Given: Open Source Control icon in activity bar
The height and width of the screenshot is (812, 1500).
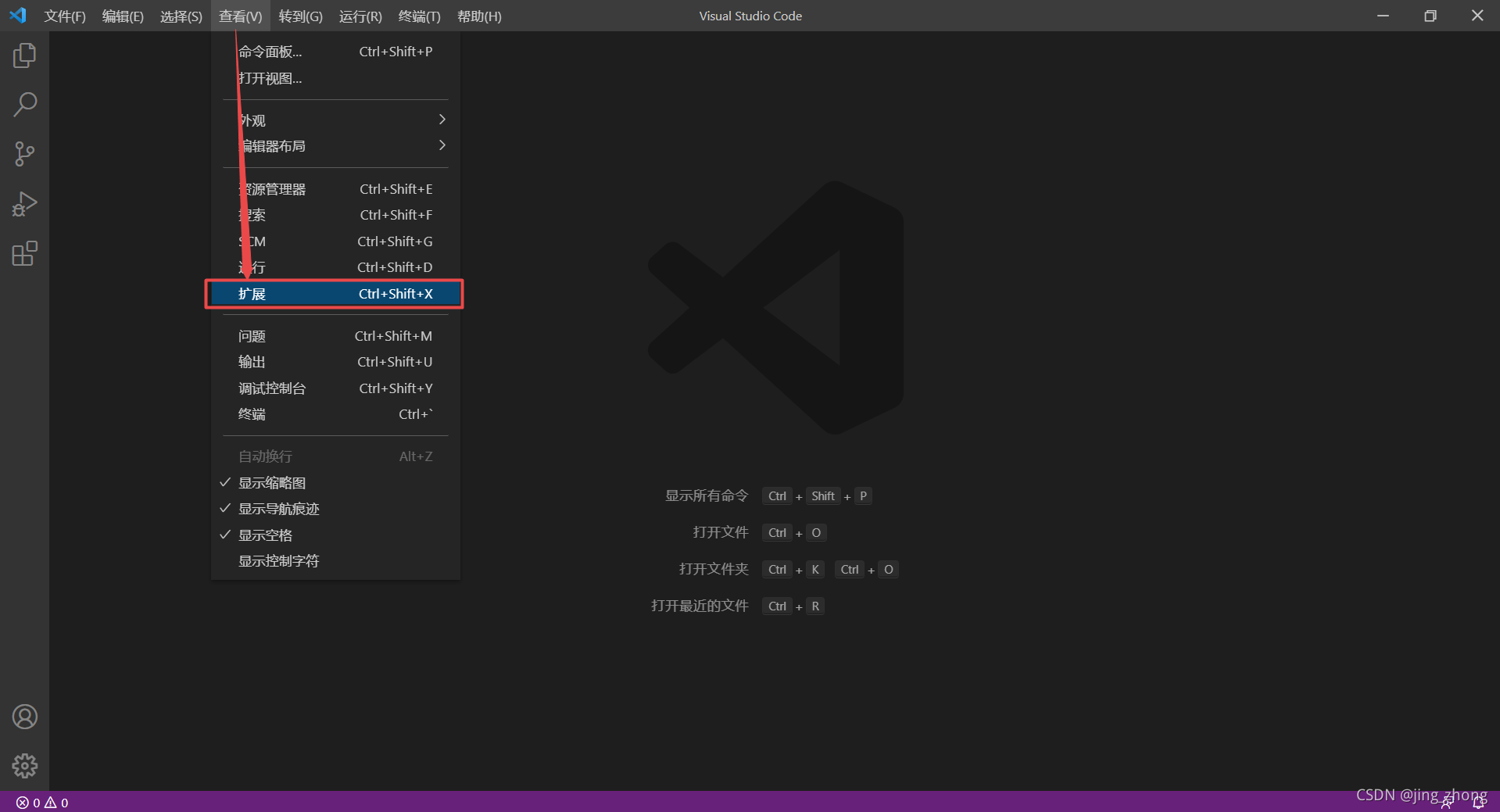Looking at the screenshot, I should (24, 154).
